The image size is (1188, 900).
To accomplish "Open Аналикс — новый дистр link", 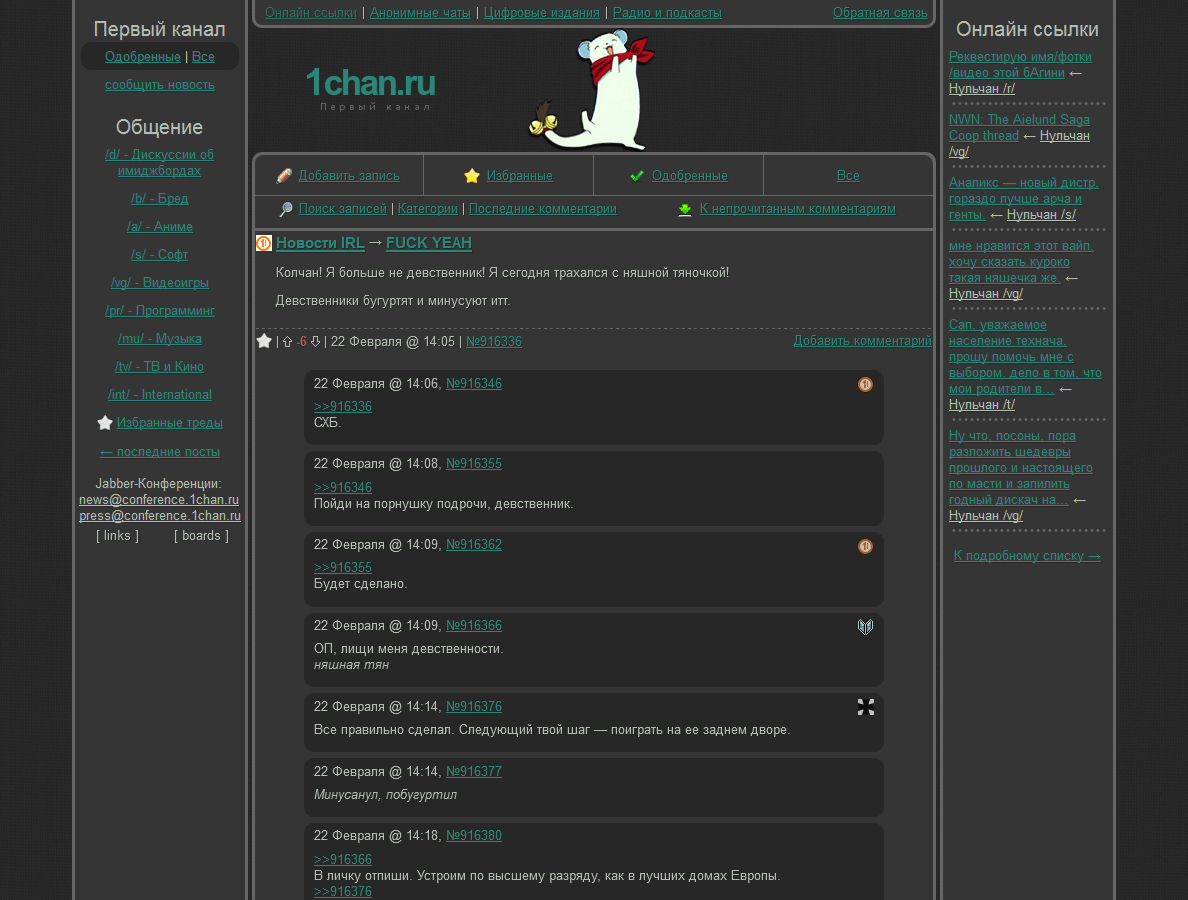I will [1024, 198].
